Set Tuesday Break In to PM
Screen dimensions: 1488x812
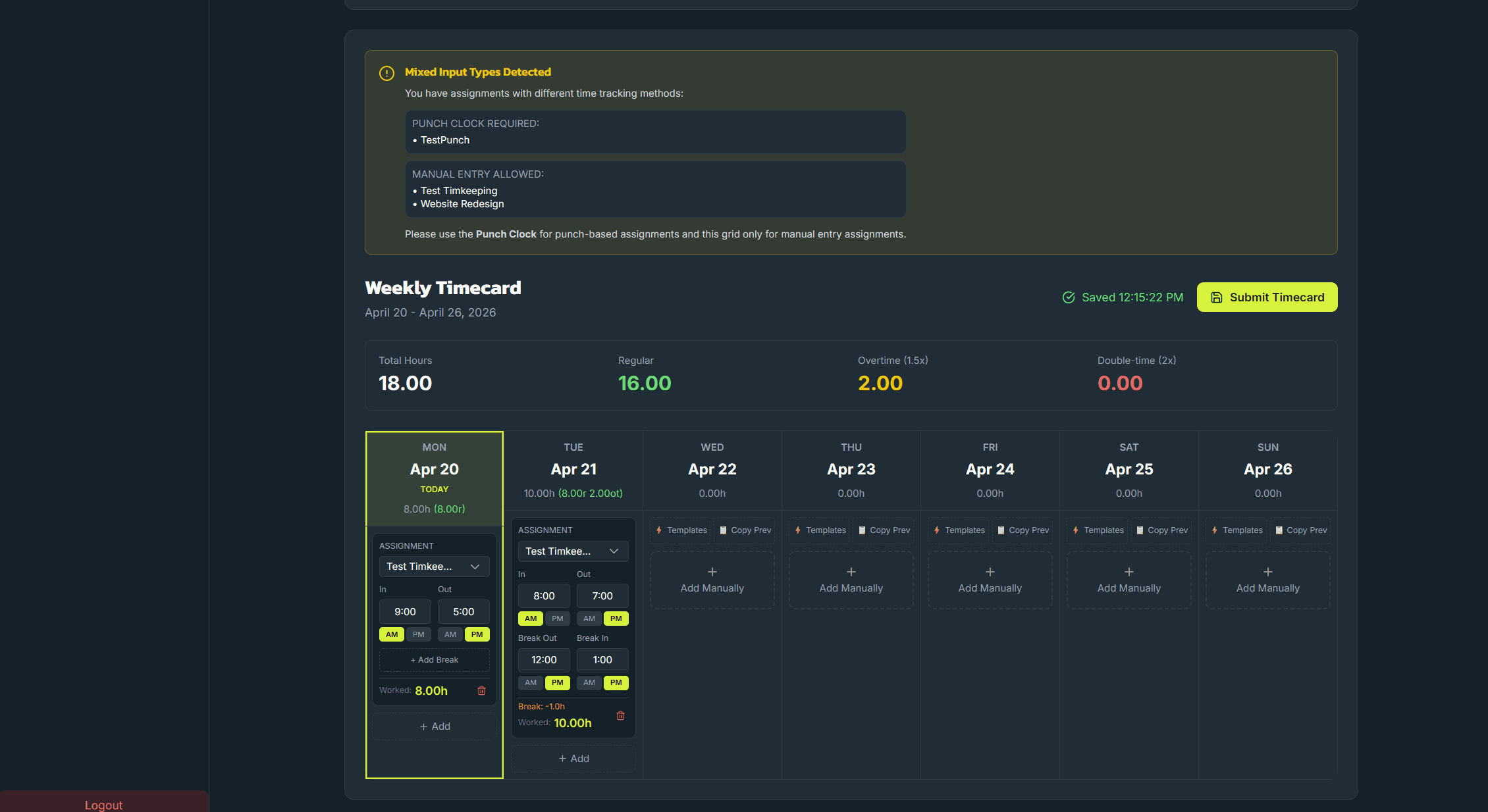coord(616,682)
